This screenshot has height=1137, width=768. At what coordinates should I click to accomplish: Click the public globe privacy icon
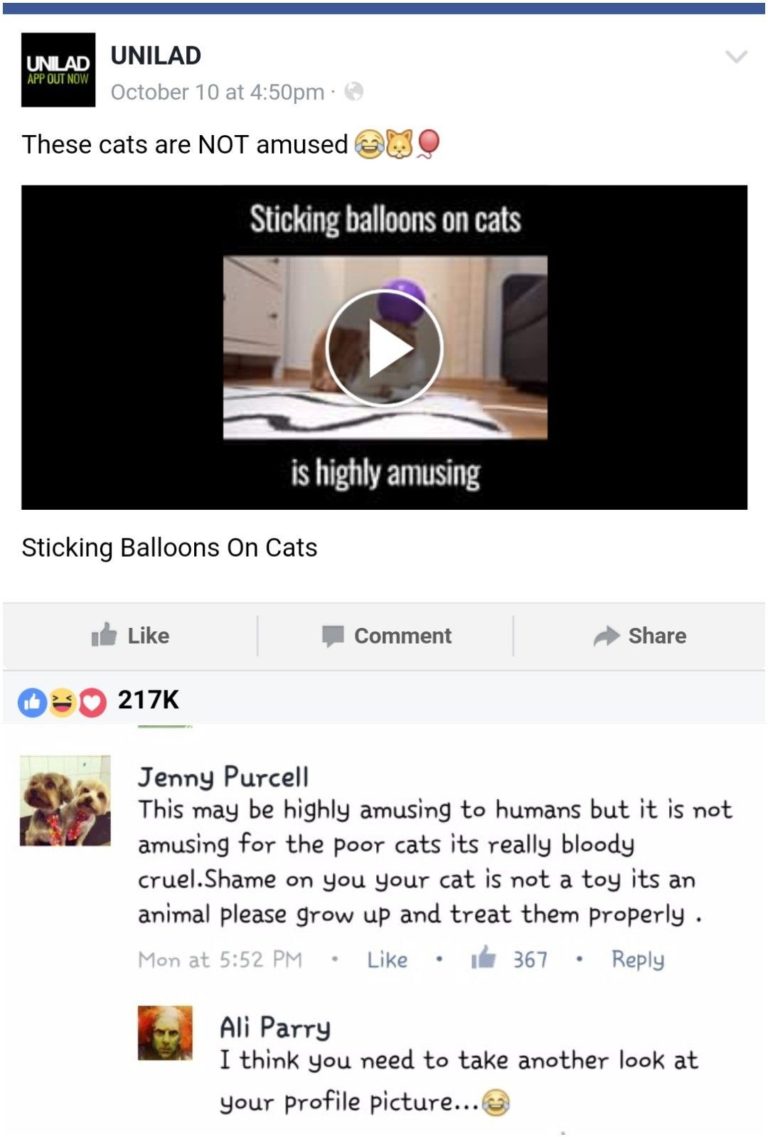click(x=353, y=91)
